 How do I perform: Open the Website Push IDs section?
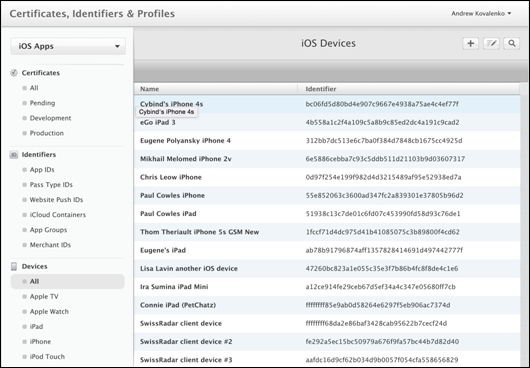click(56, 200)
